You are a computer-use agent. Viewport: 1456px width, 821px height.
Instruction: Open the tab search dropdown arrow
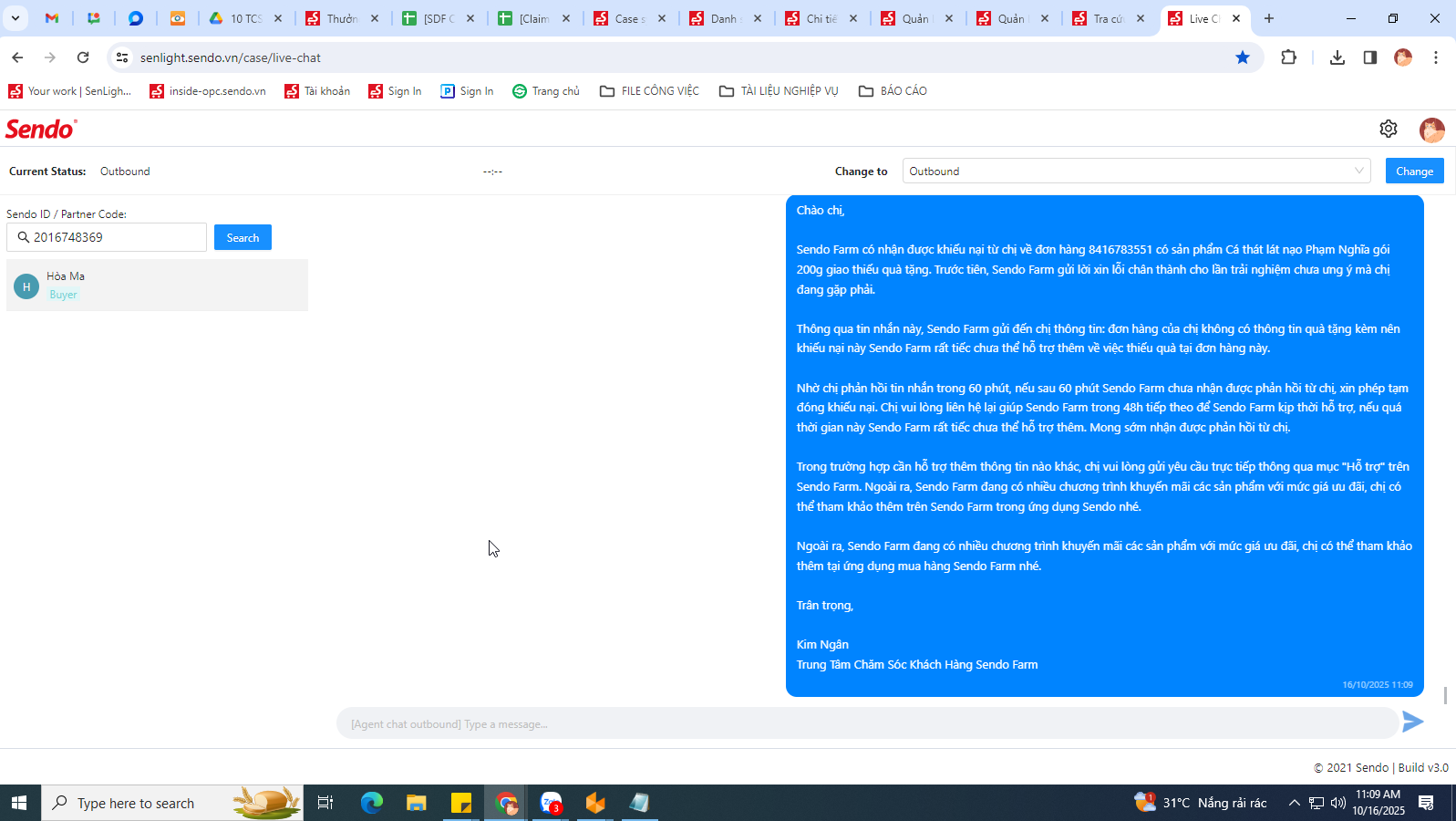tap(15, 18)
